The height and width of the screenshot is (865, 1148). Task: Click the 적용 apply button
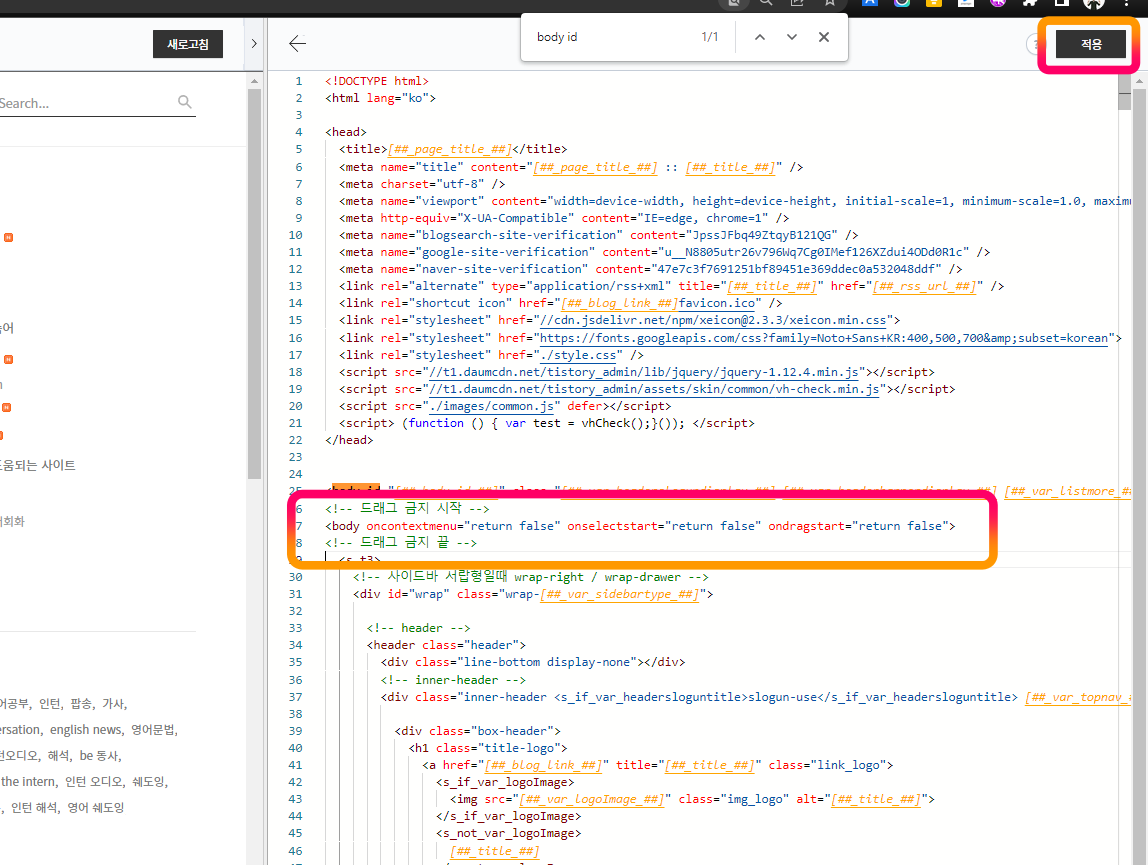[x=1090, y=44]
